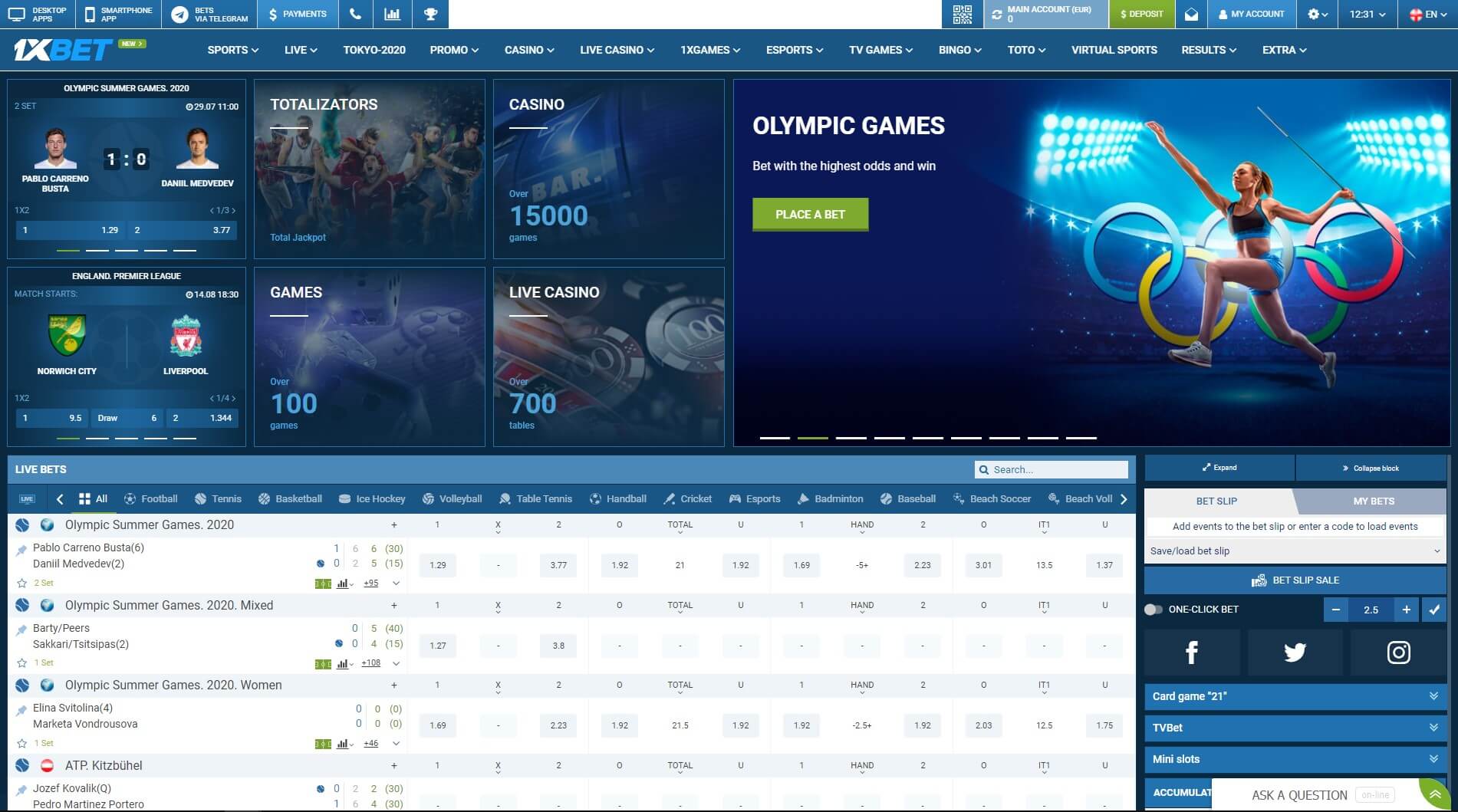Decrease one-click bet amount
1458x812 pixels.
pyautogui.click(x=1336, y=610)
